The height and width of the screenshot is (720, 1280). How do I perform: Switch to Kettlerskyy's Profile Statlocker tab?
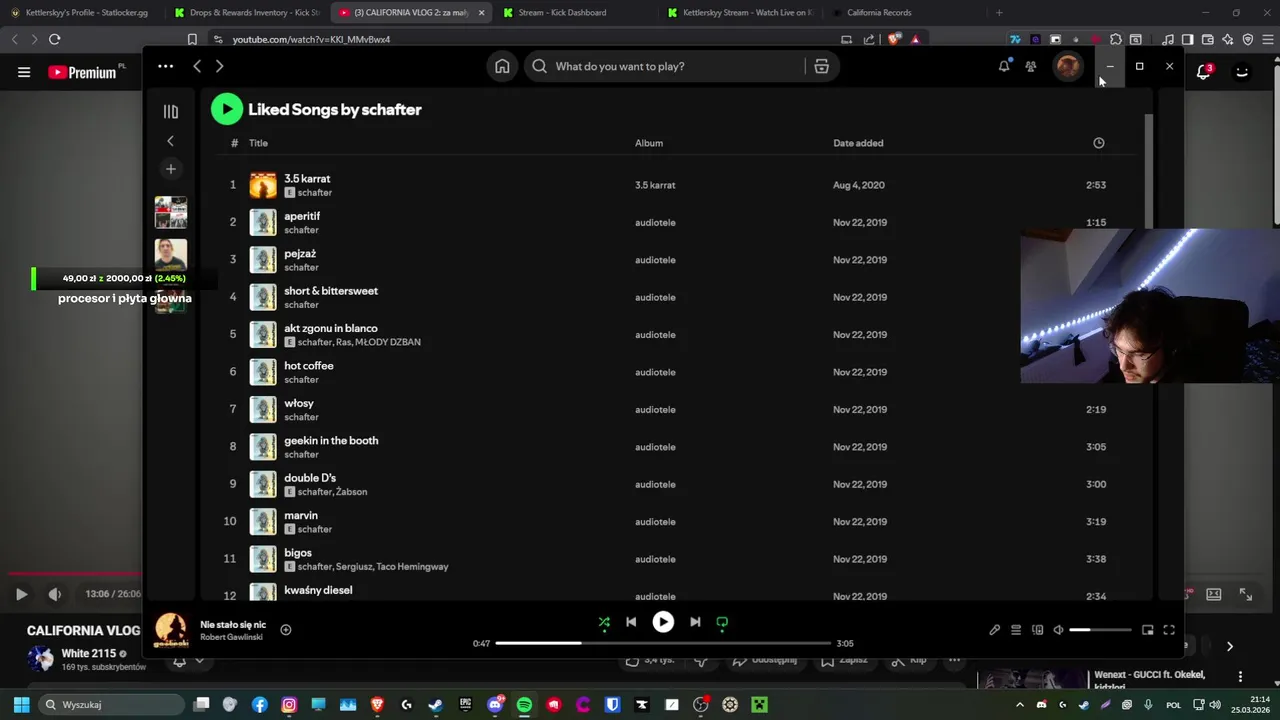tap(82, 13)
